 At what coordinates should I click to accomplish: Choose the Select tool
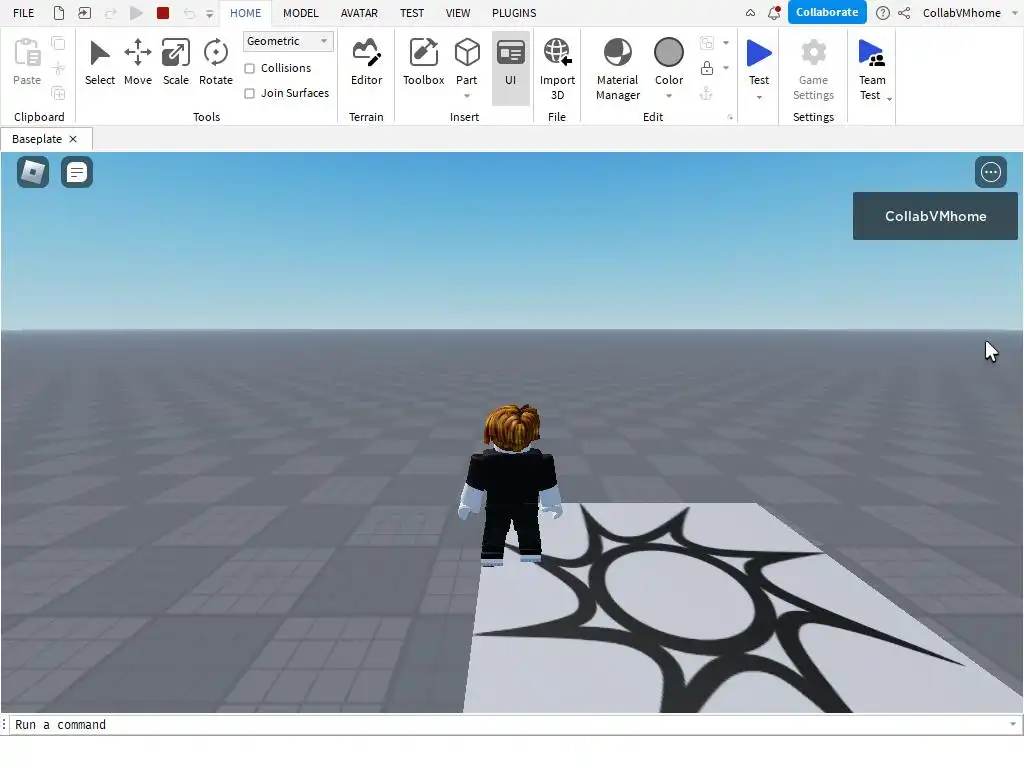(99, 62)
